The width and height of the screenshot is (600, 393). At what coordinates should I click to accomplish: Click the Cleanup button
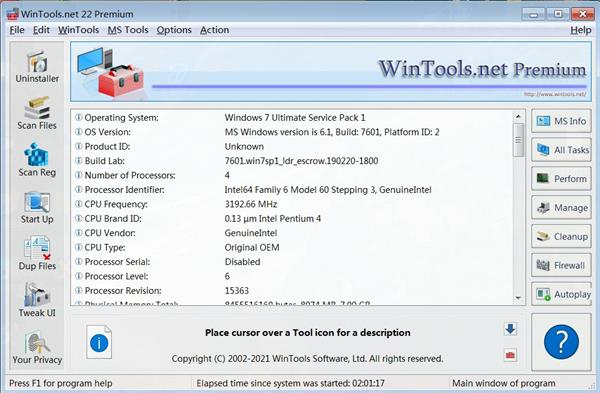(561, 236)
